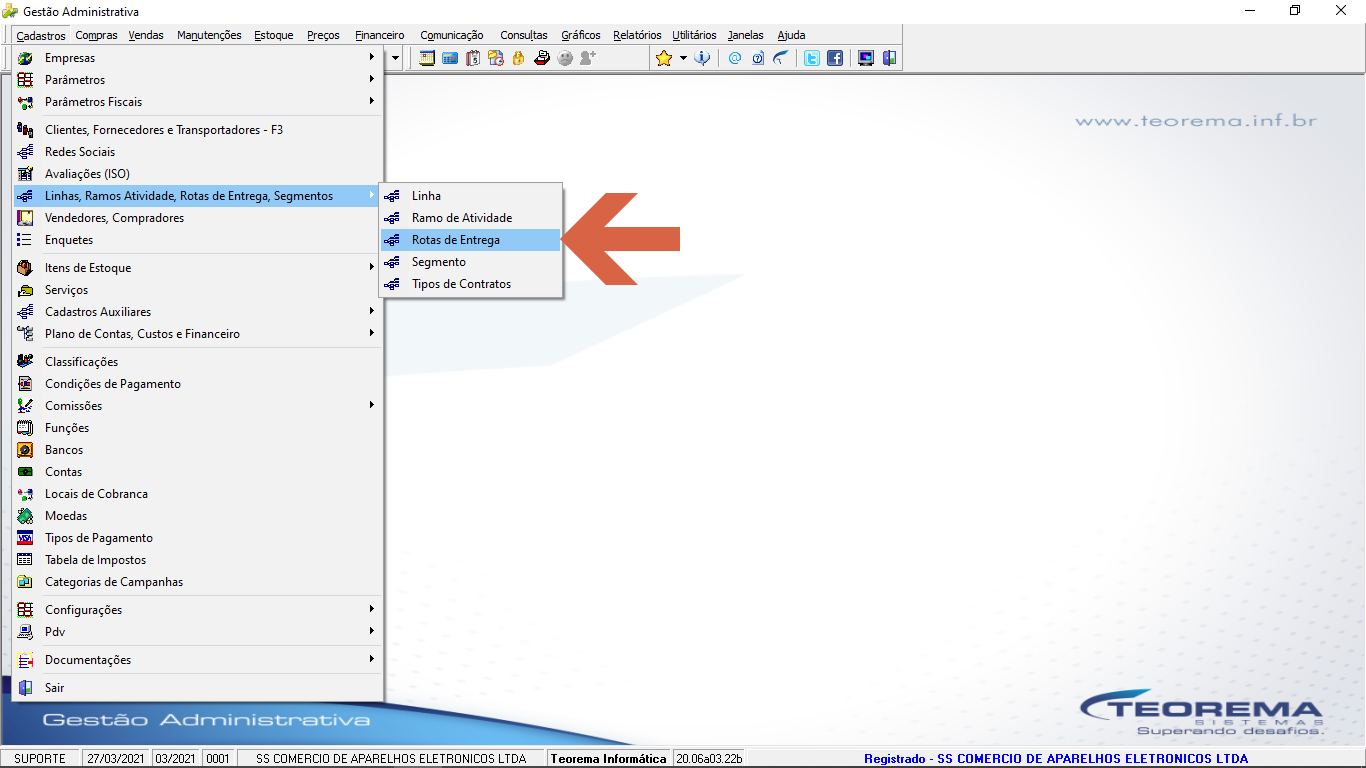Click the Clientes, Fornecedores people icon
This screenshot has width=1366, height=768.
click(x=25, y=130)
